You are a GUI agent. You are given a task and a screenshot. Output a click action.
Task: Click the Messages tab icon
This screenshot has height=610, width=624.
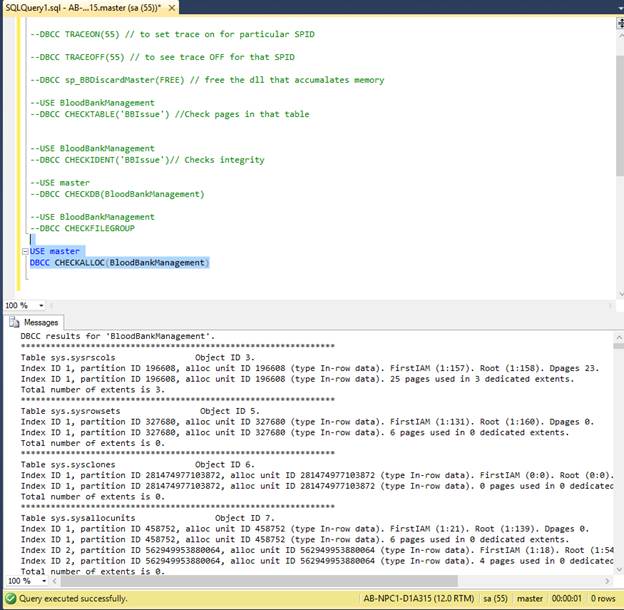[14, 322]
